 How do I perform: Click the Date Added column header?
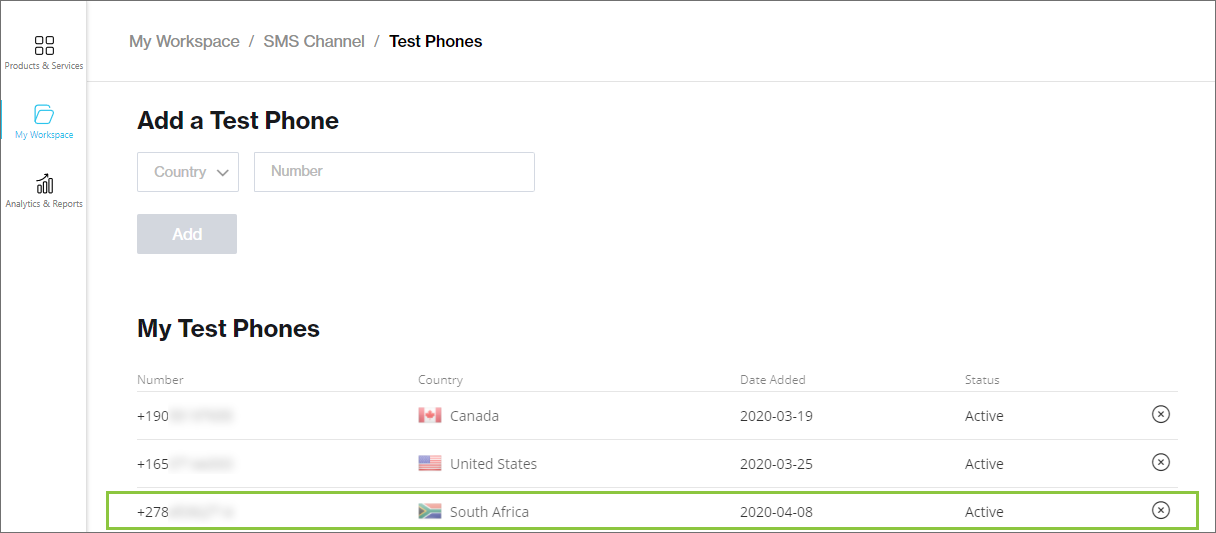(772, 380)
